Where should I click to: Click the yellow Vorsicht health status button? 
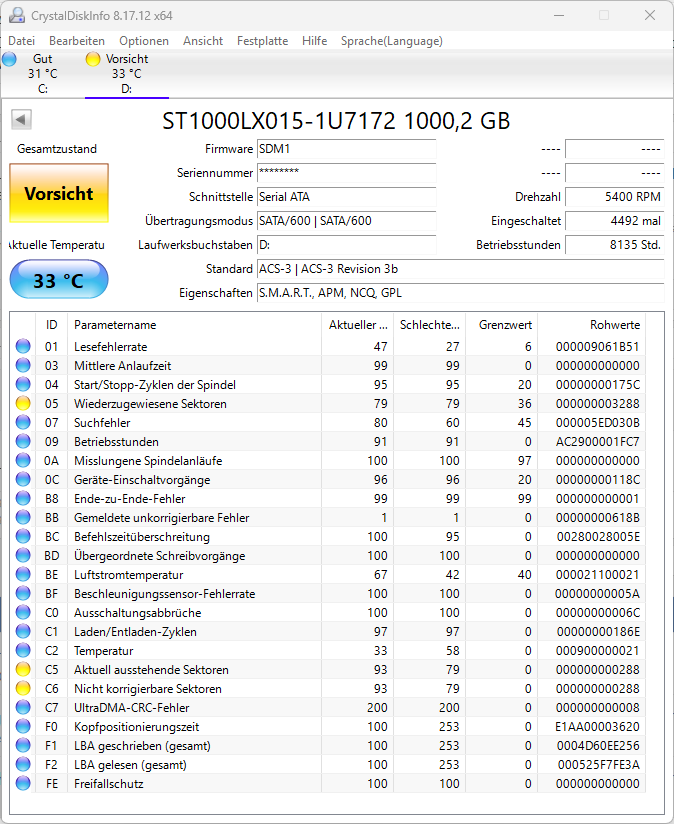[x=59, y=193]
